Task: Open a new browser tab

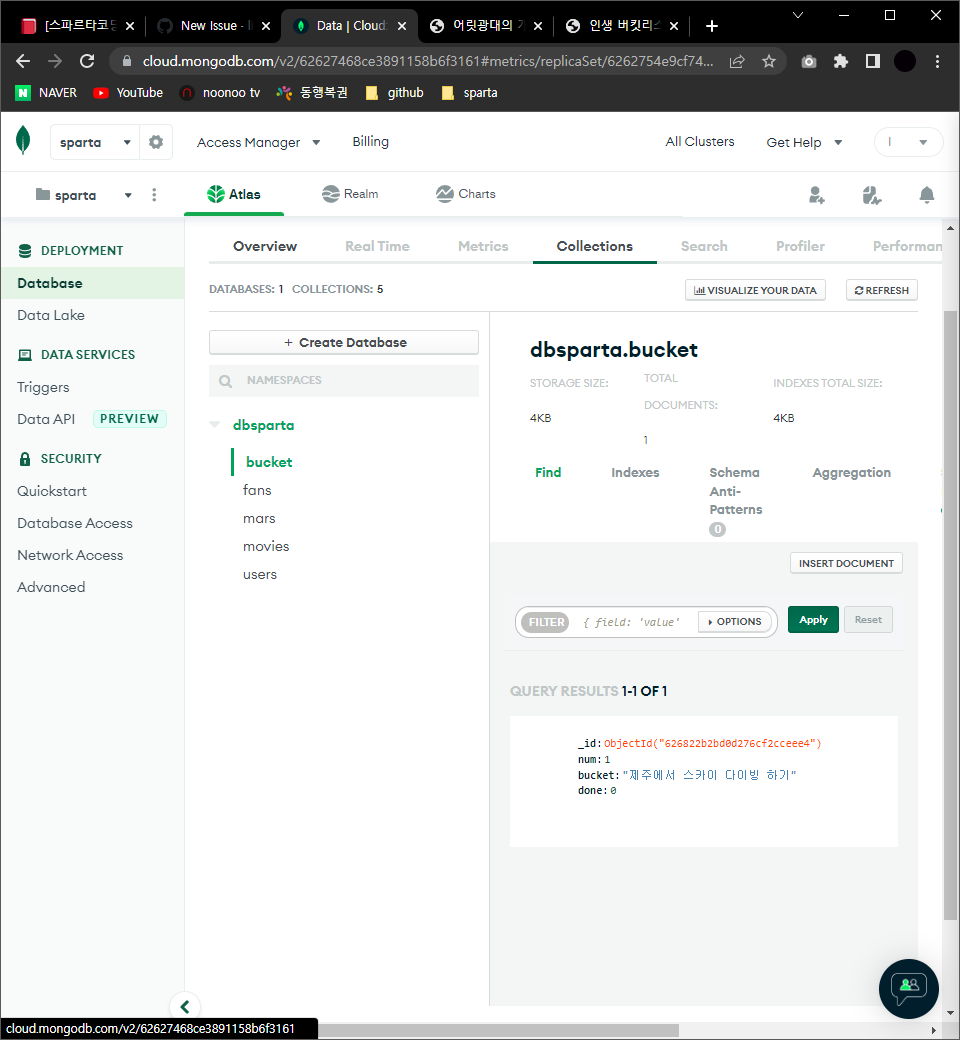Action: [712, 26]
